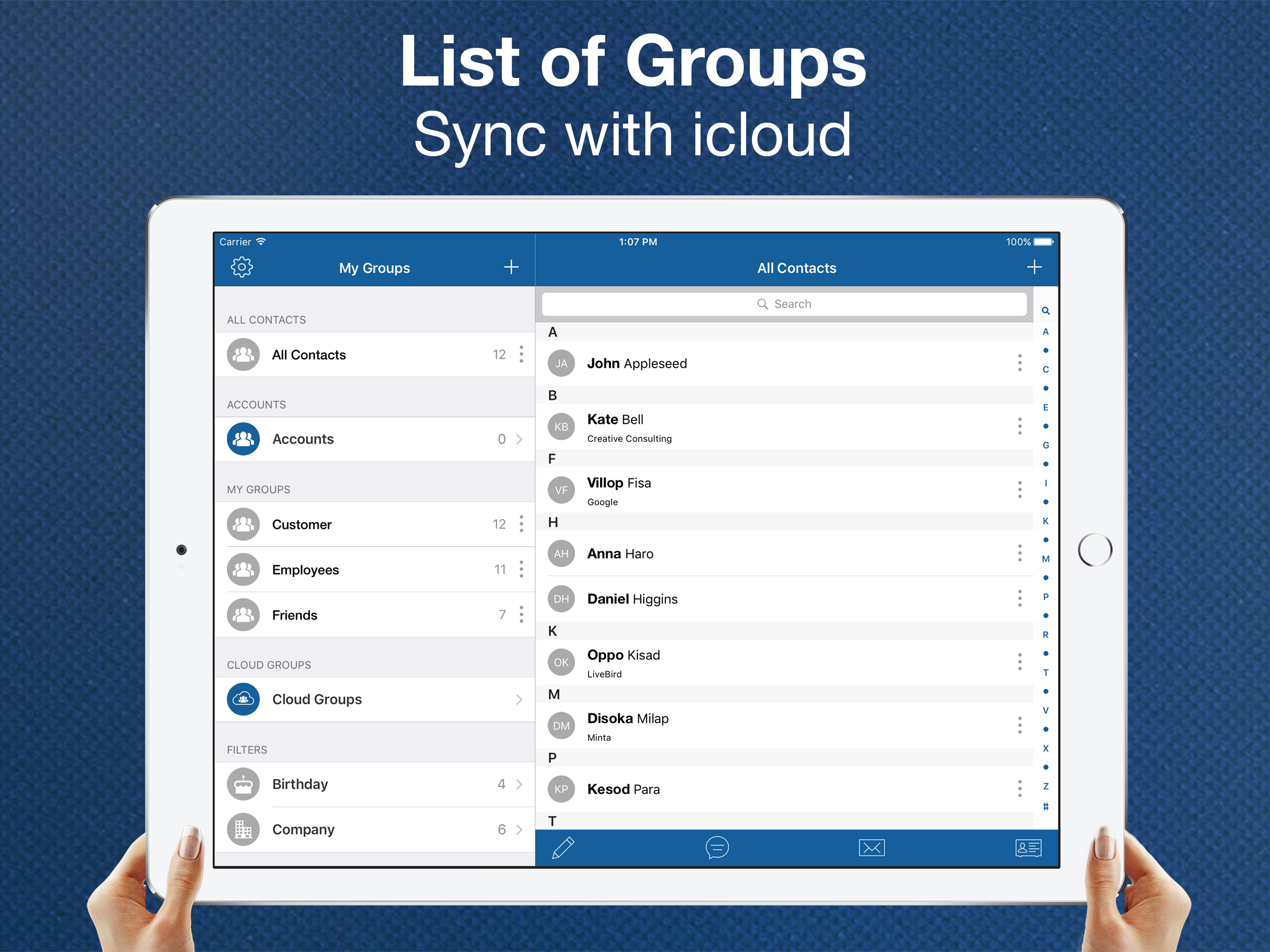The image size is (1270, 952).
Task: Add new contact with All Contacts plus
Action: click(1033, 267)
